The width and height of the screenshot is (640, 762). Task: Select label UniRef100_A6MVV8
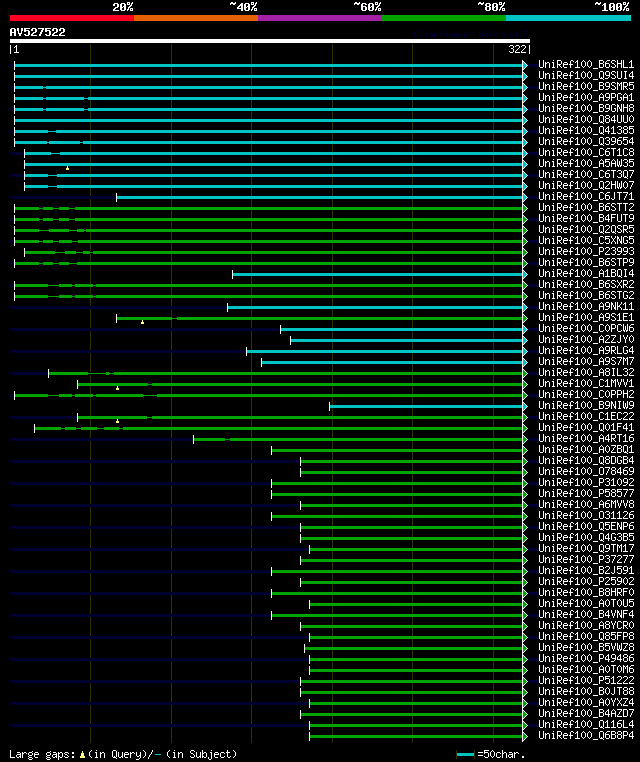coord(586,504)
